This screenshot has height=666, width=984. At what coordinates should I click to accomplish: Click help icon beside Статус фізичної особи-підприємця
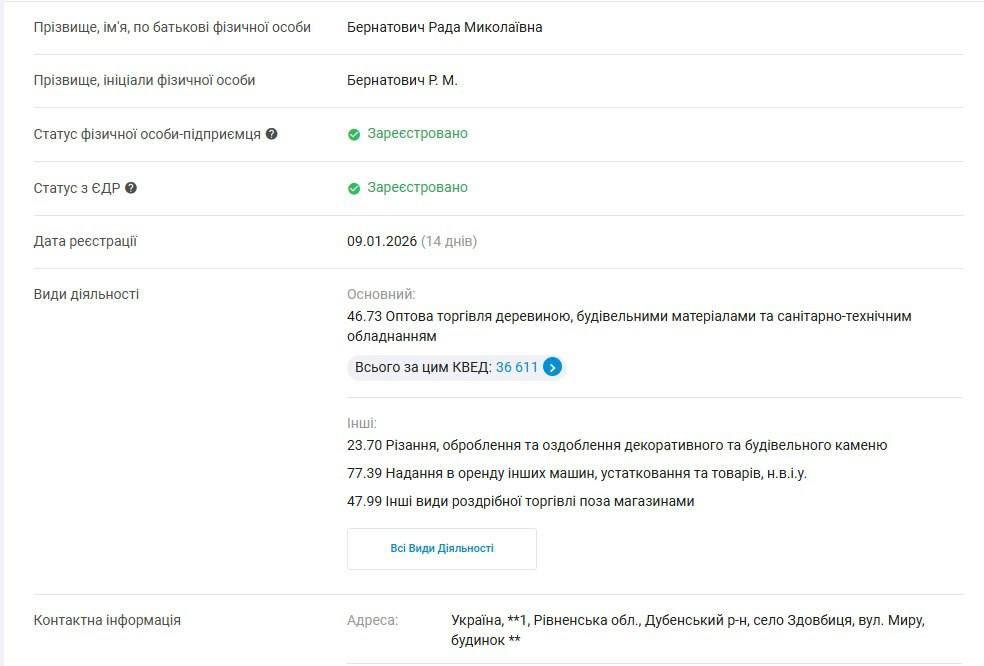[272, 134]
